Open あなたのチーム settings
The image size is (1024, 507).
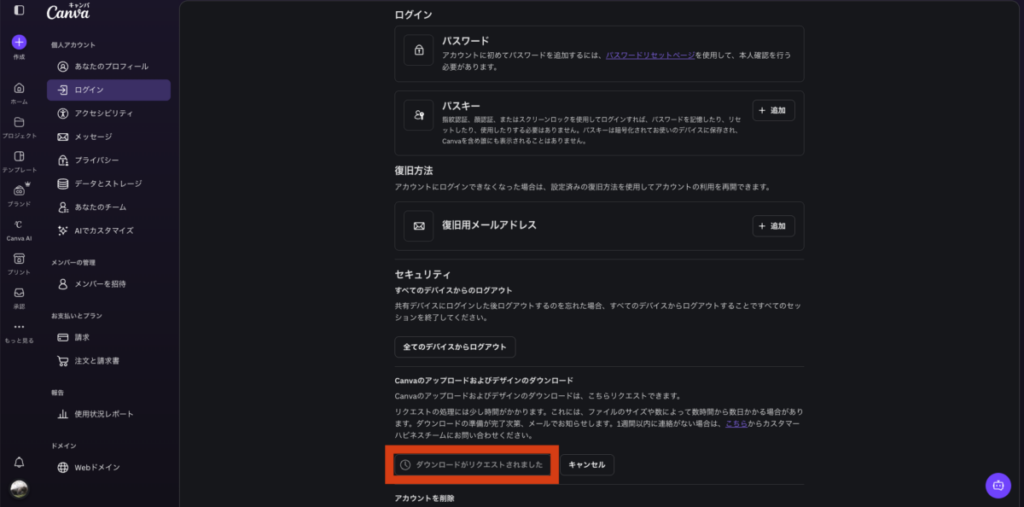108,207
